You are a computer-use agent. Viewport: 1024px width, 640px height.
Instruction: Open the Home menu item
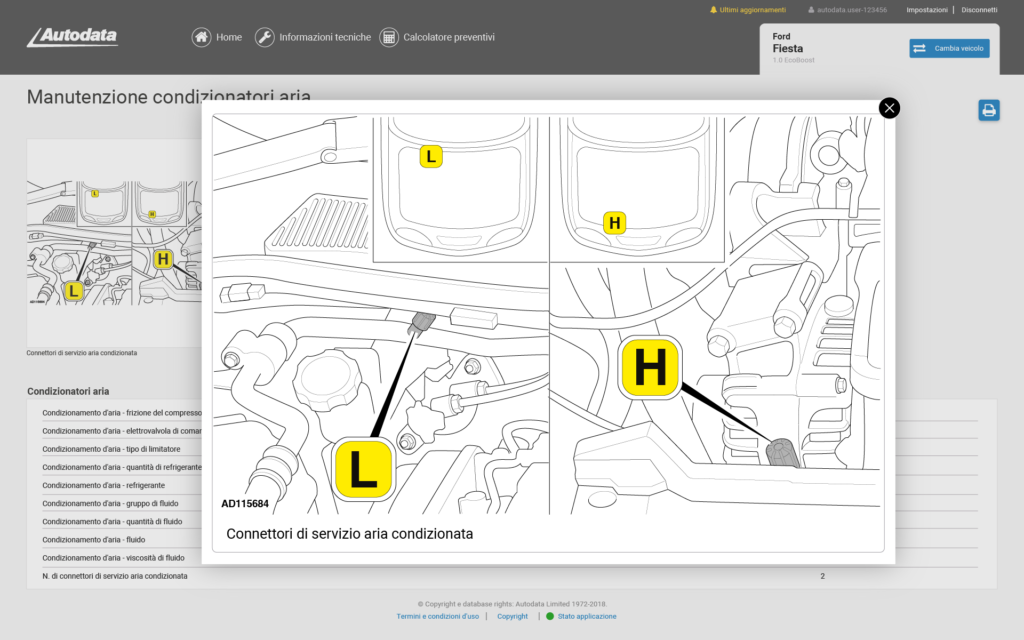[229, 37]
